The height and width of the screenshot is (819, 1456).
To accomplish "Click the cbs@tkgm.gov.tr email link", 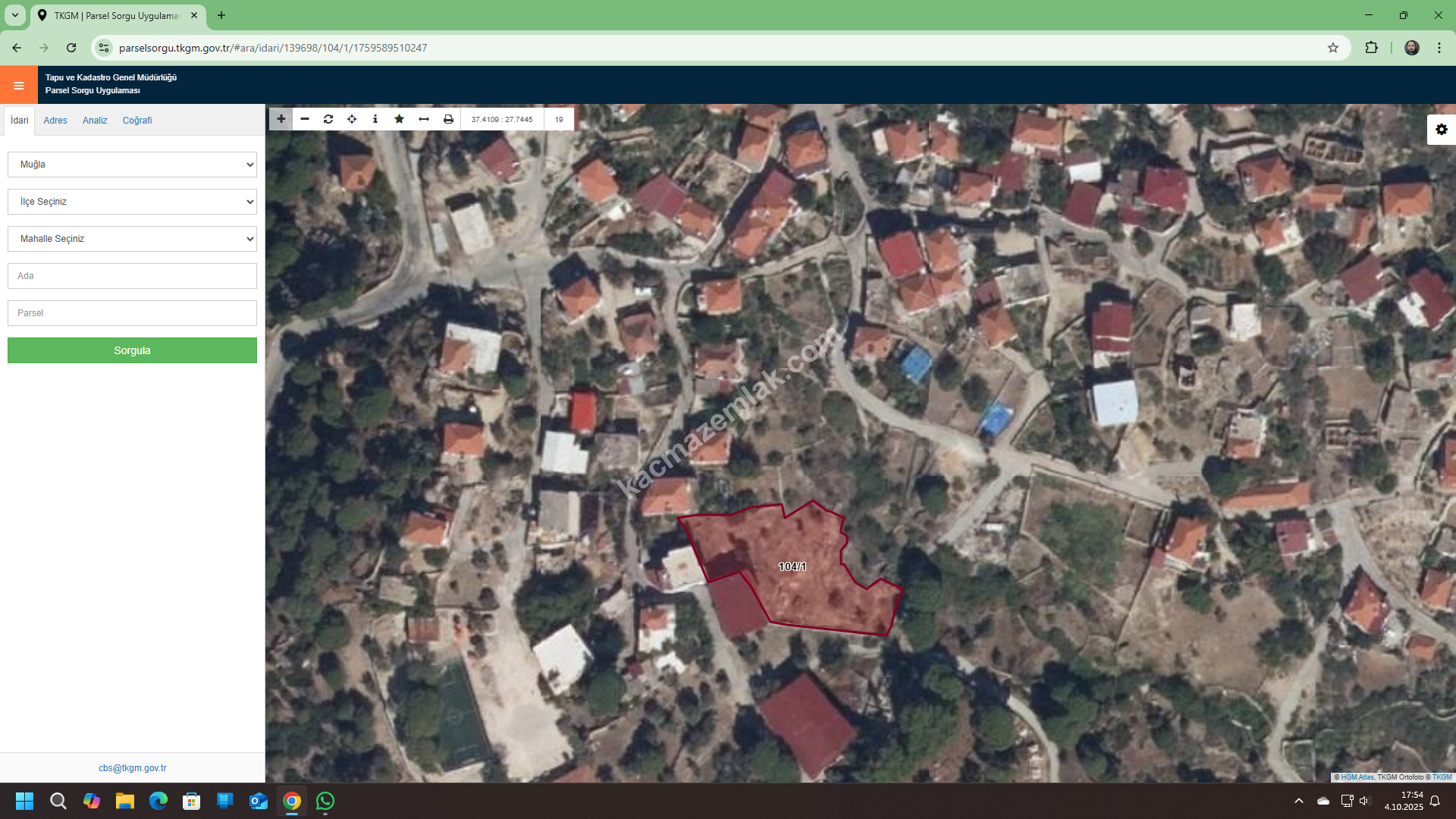I will [132, 768].
